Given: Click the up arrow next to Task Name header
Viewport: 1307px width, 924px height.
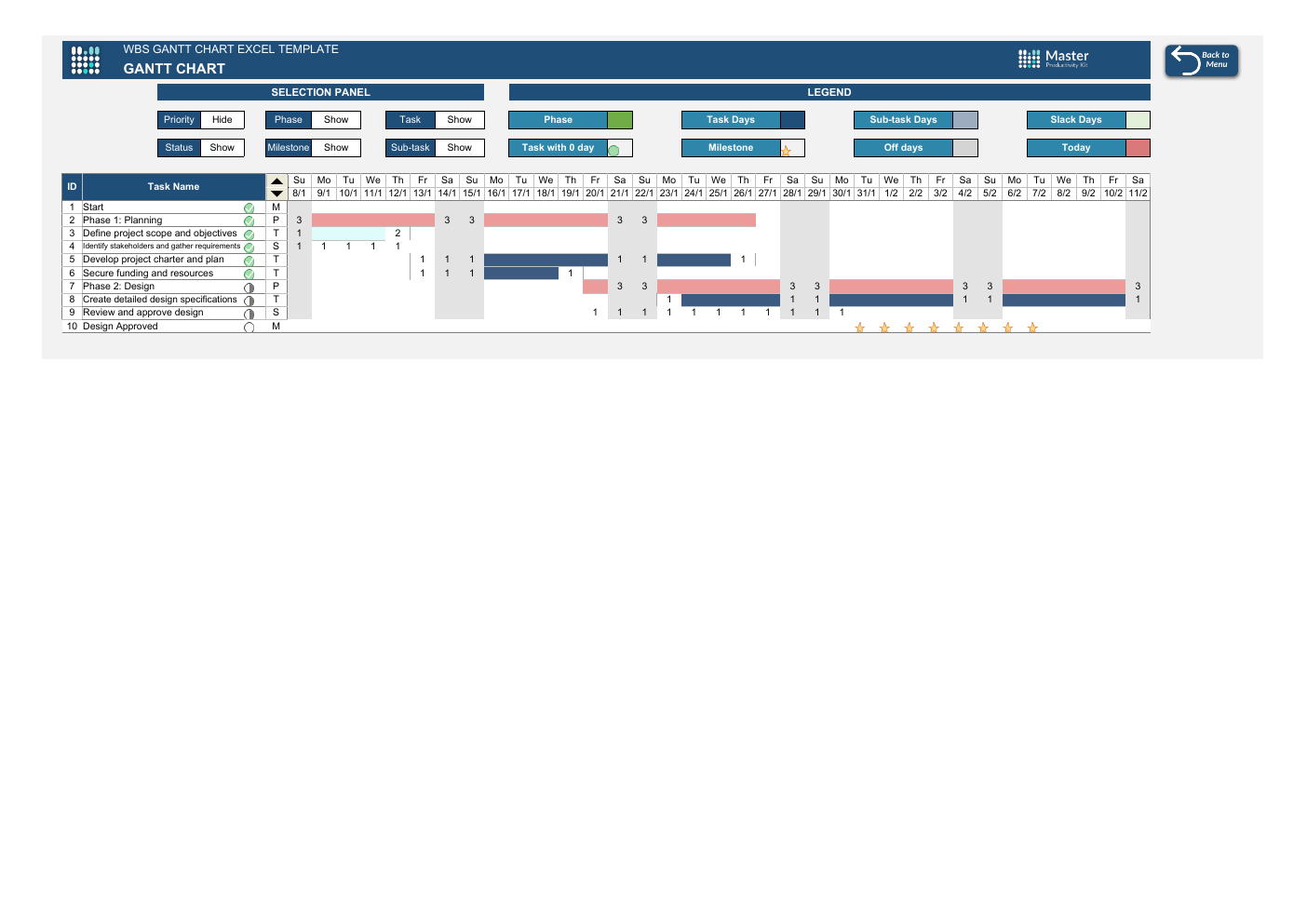Looking at the screenshot, I should click(x=276, y=181).
